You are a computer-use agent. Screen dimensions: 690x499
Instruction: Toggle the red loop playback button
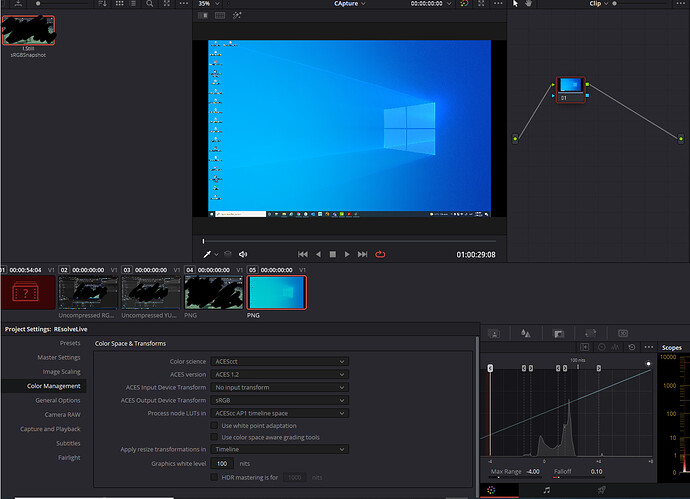pos(380,254)
